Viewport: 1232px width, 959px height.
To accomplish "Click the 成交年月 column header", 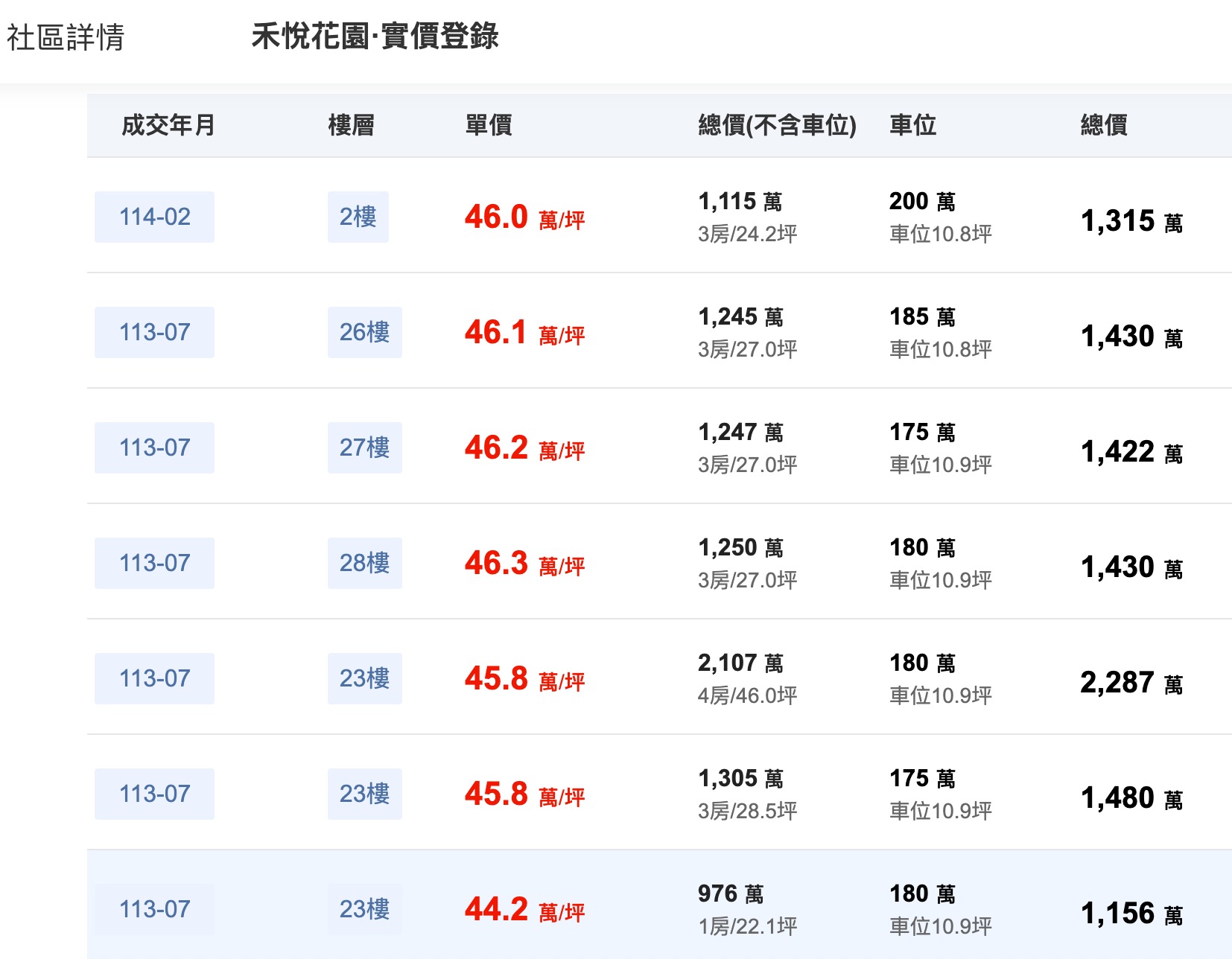I will click(168, 125).
